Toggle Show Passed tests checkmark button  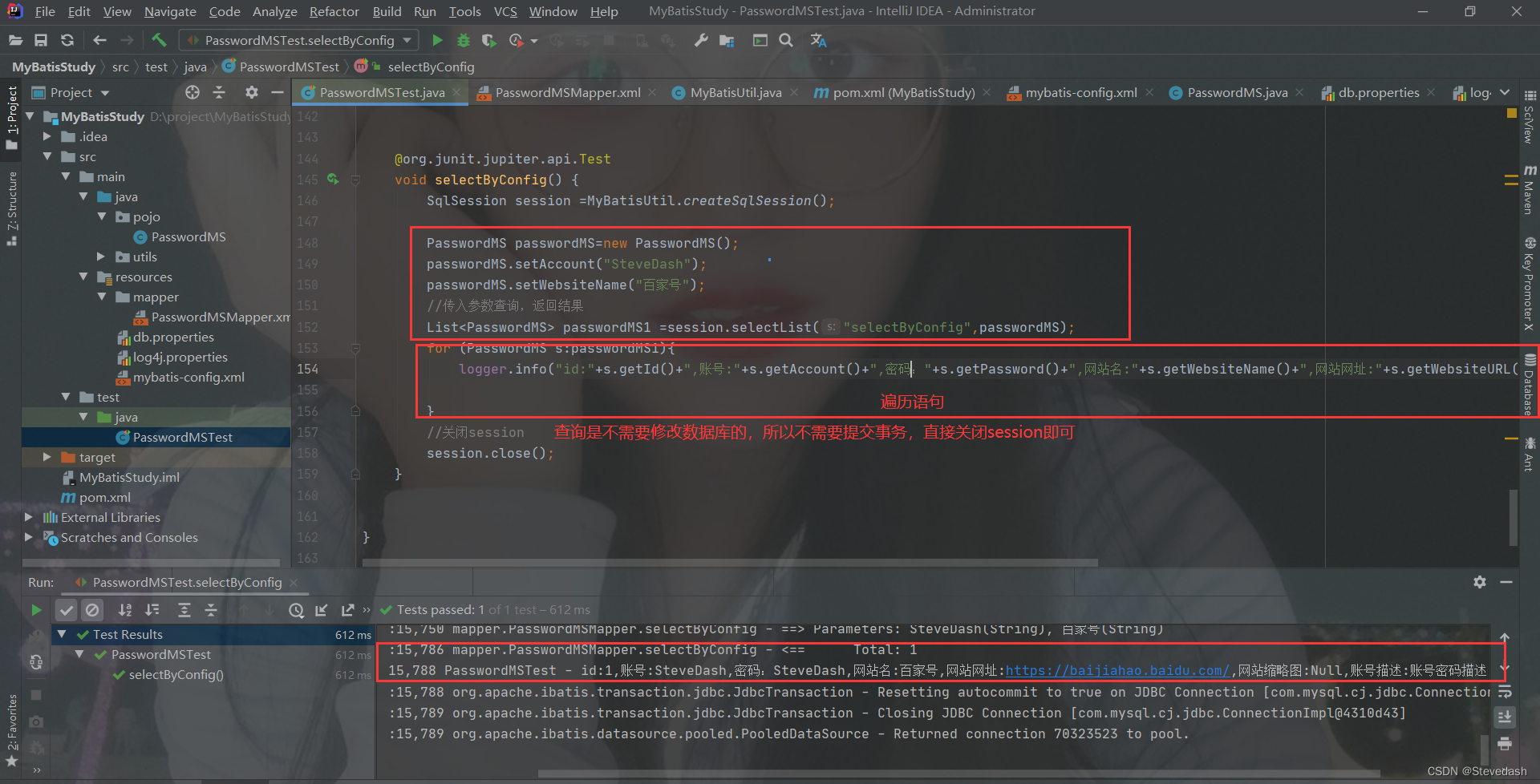coord(67,610)
